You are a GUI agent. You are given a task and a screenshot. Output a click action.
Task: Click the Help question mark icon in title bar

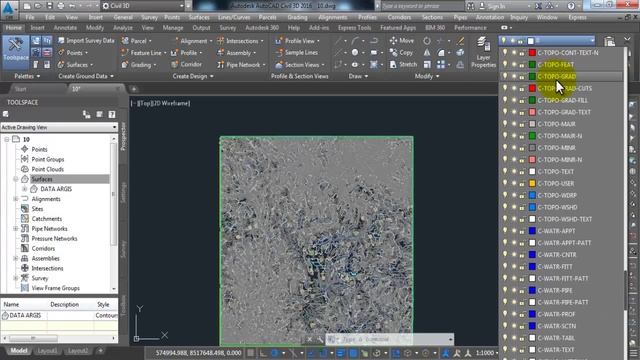tap(571, 6)
